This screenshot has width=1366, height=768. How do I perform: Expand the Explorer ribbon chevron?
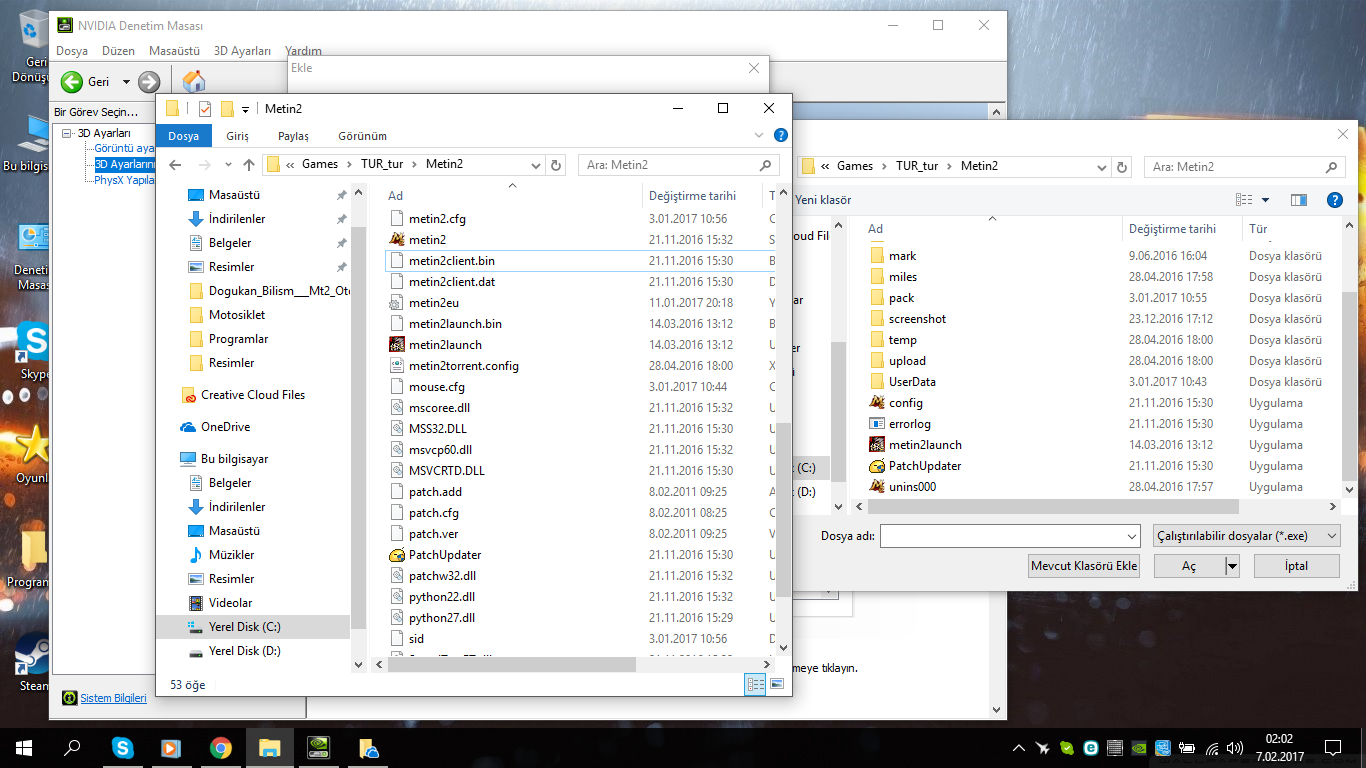click(758, 135)
